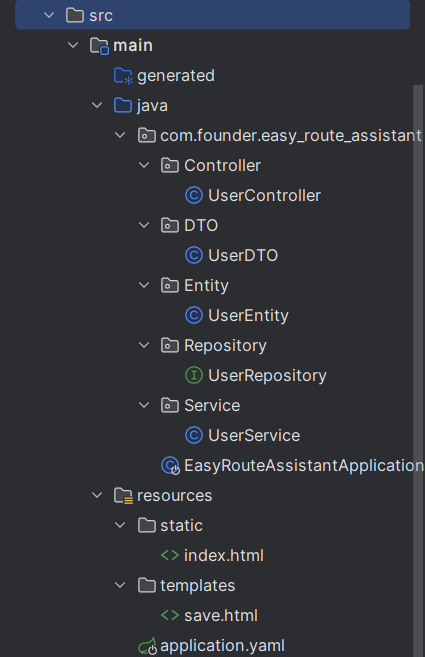
Task: Click the UserRepository interface icon
Action: [x=194, y=375]
